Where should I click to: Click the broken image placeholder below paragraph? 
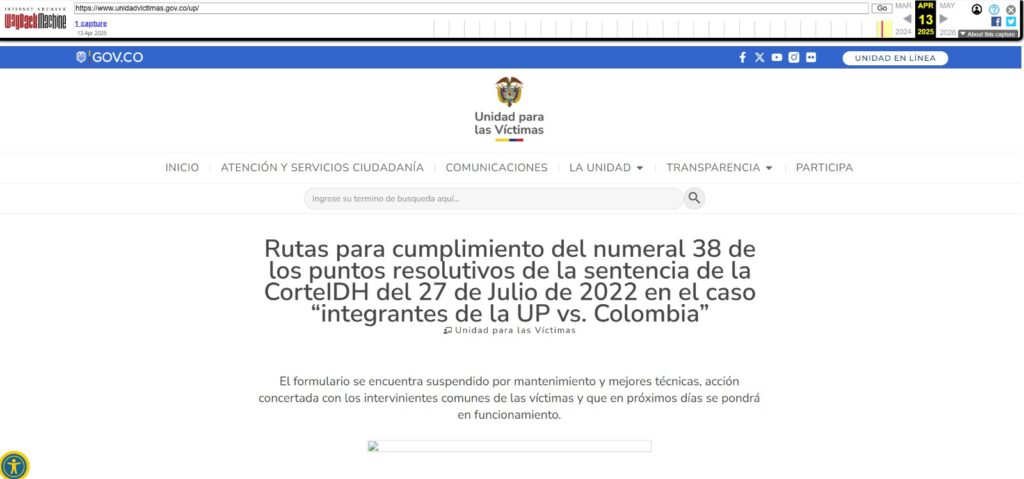(x=509, y=446)
